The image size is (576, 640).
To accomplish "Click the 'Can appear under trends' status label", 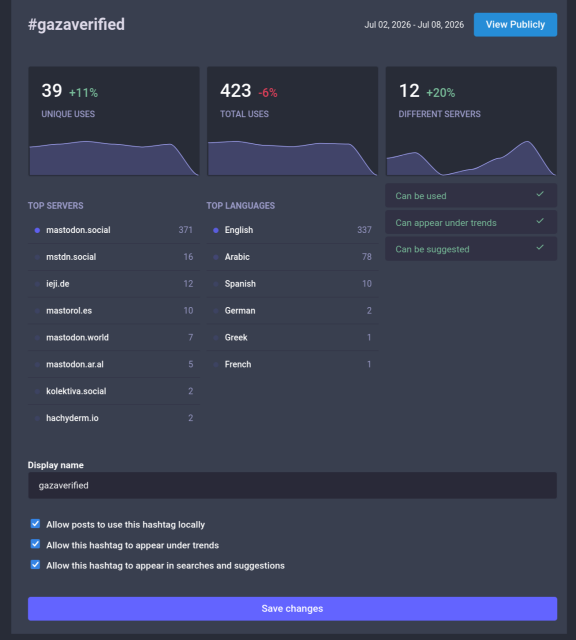I will click(446, 223).
